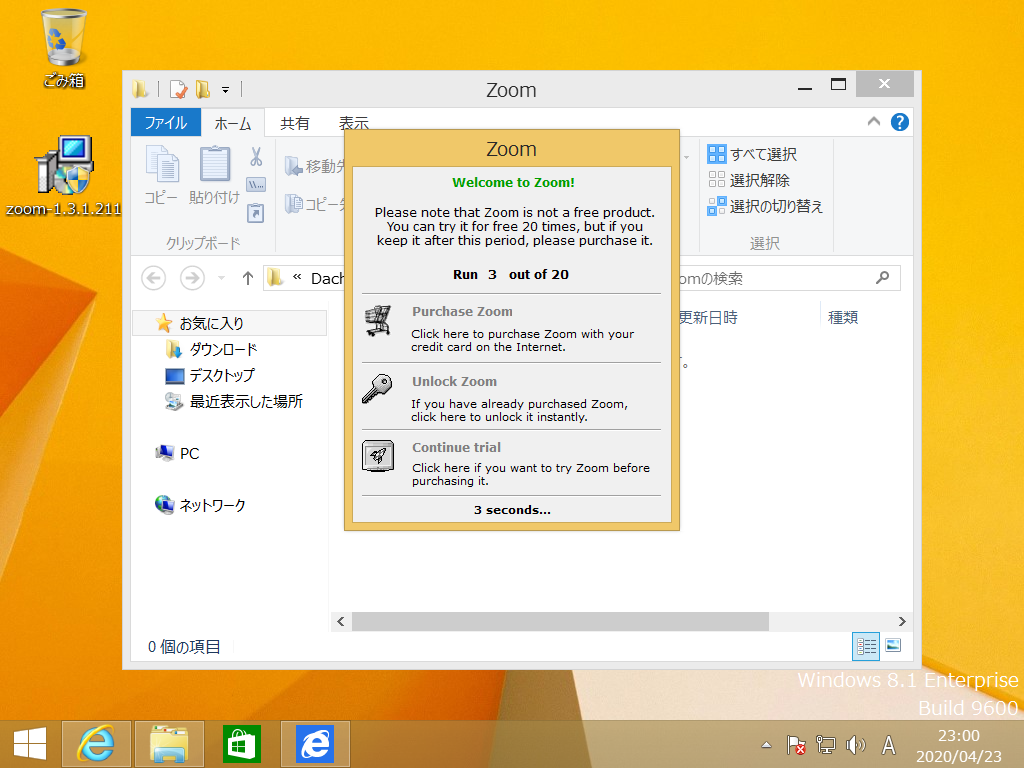Image resolution: width=1024 pixels, height=768 pixels.
Task: Click the Explorer window folder icon in title bar
Action: pos(140,89)
